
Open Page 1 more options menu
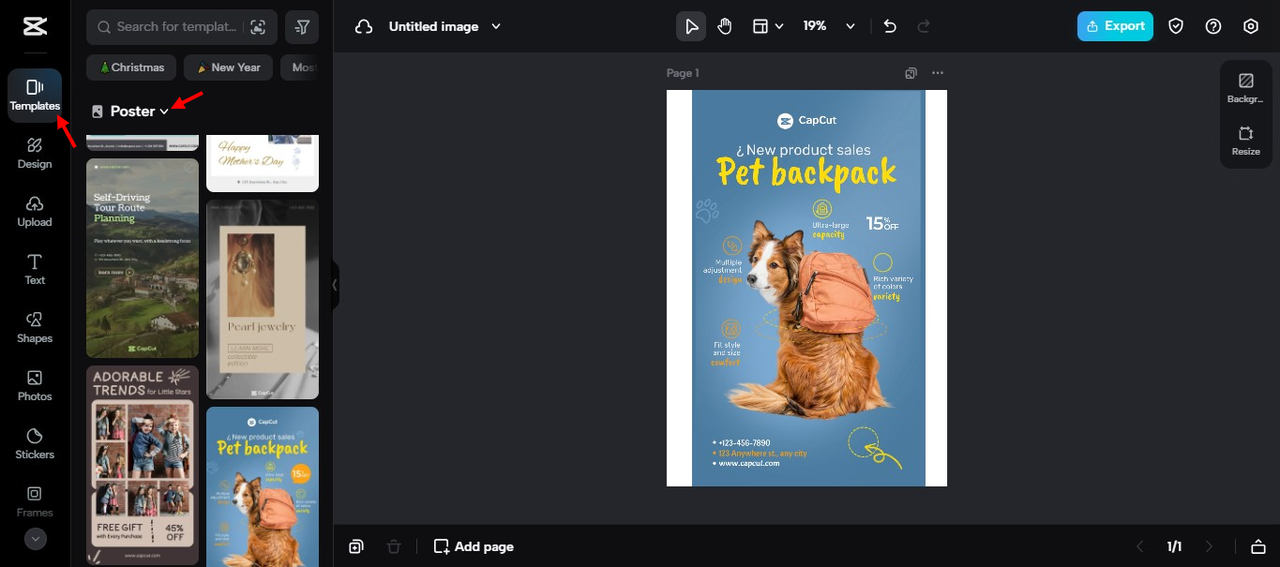point(937,73)
